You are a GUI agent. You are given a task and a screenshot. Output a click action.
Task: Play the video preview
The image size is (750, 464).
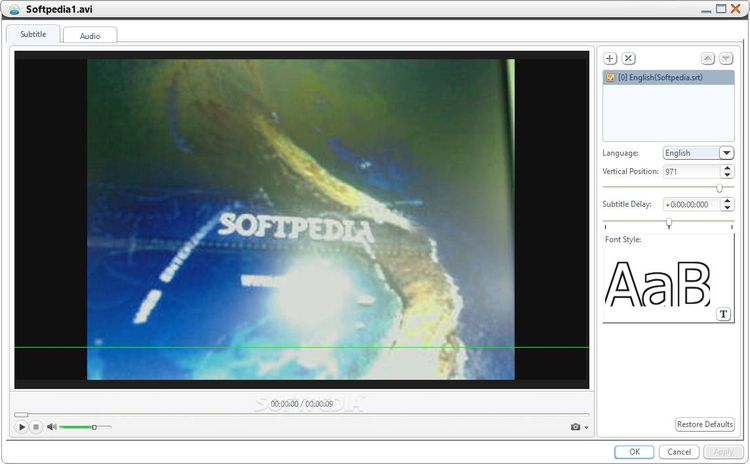(x=22, y=427)
